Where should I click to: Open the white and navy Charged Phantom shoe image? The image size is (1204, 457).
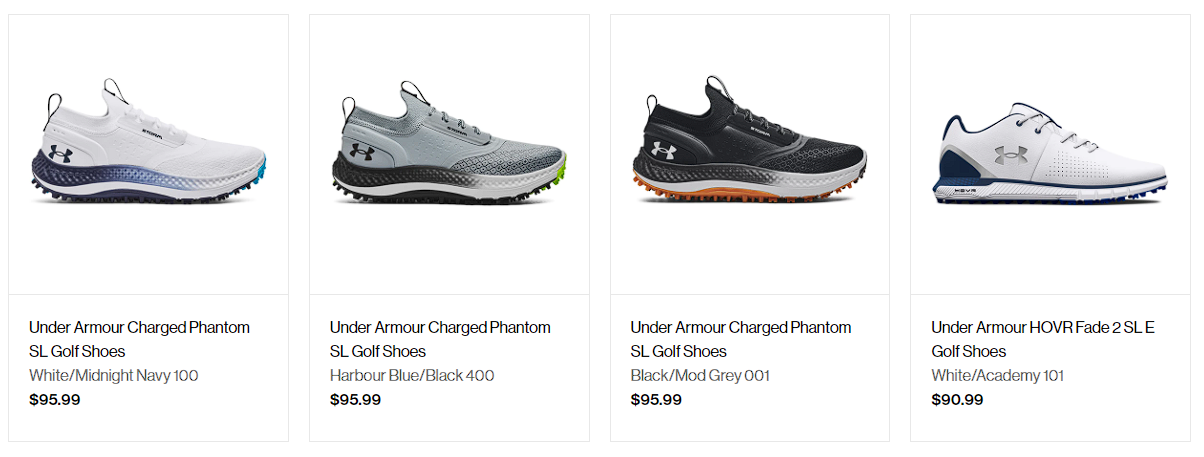tap(156, 141)
